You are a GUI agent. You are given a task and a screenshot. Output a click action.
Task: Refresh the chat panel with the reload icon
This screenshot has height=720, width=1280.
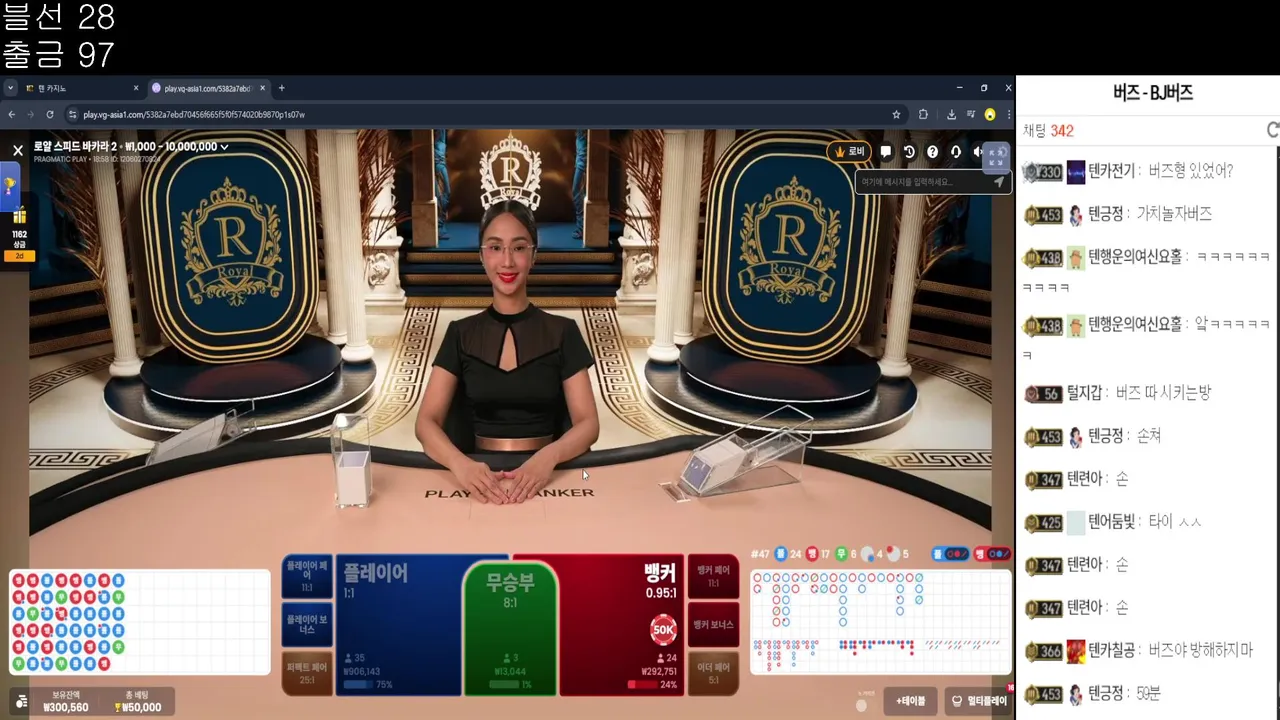click(1272, 130)
